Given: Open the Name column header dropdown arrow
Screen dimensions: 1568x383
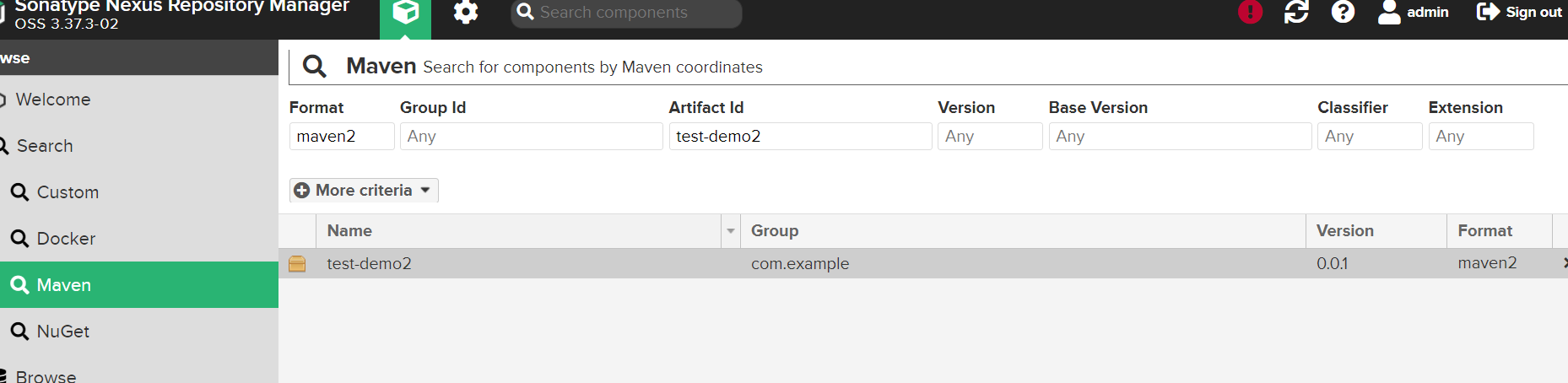Looking at the screenshot, I should (731, 231).
